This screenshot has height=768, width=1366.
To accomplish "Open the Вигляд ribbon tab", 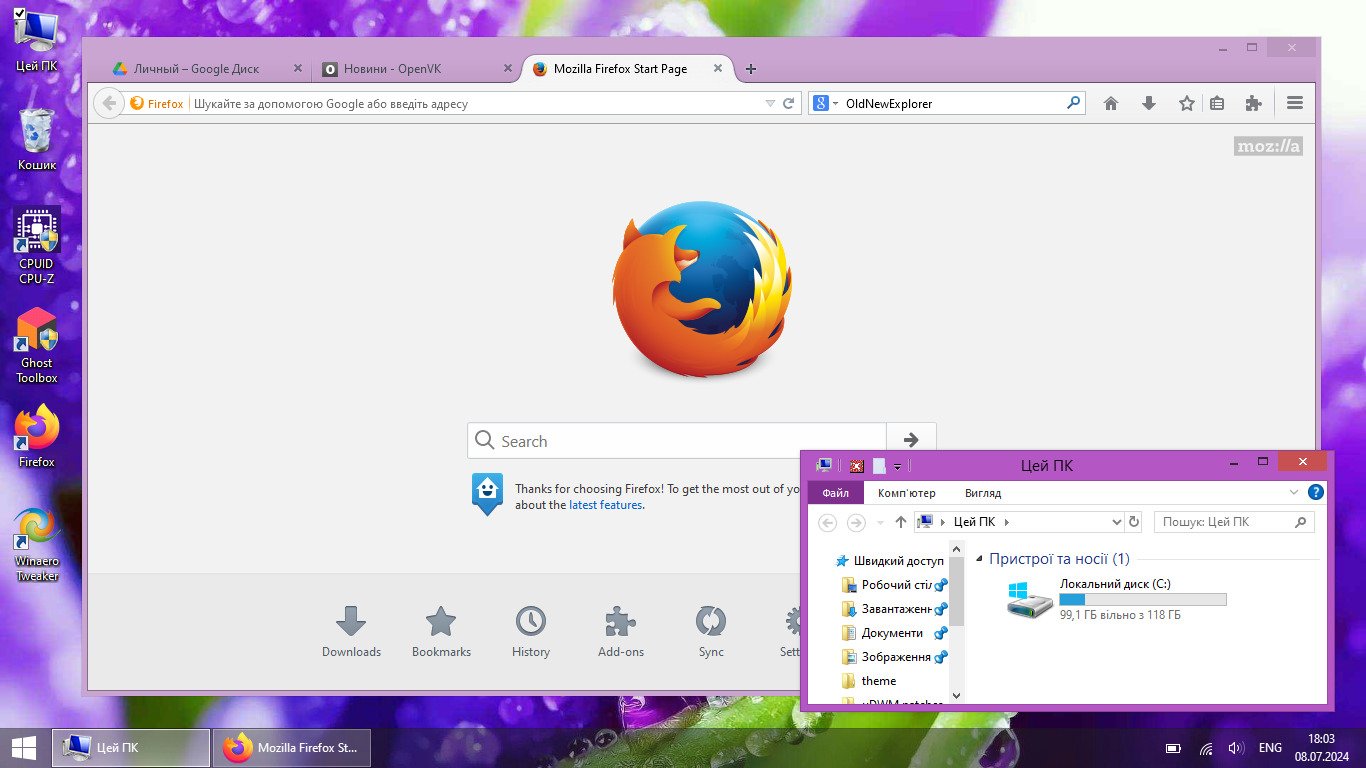I will [x=983, y=493].
